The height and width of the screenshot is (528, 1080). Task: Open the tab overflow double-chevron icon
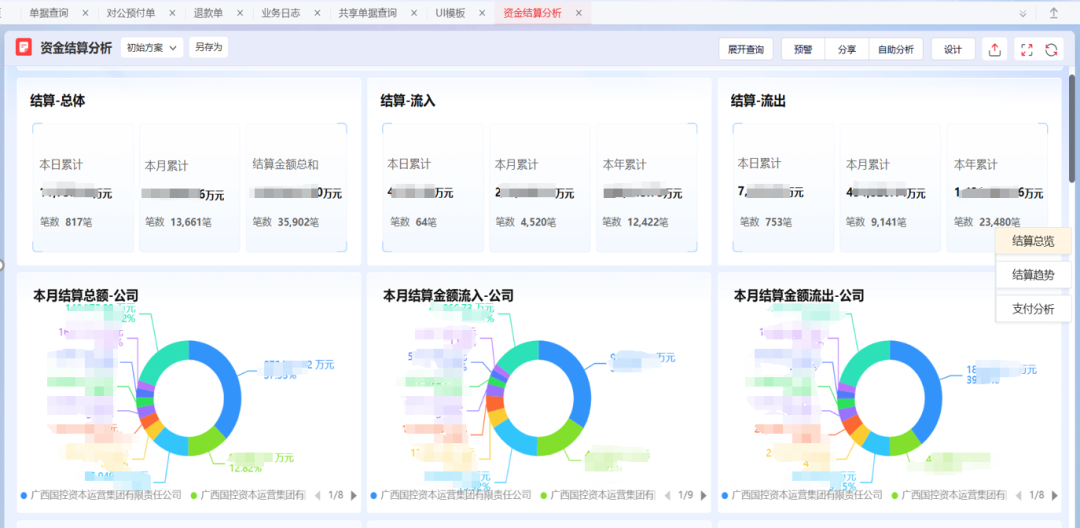point(1023,13)
